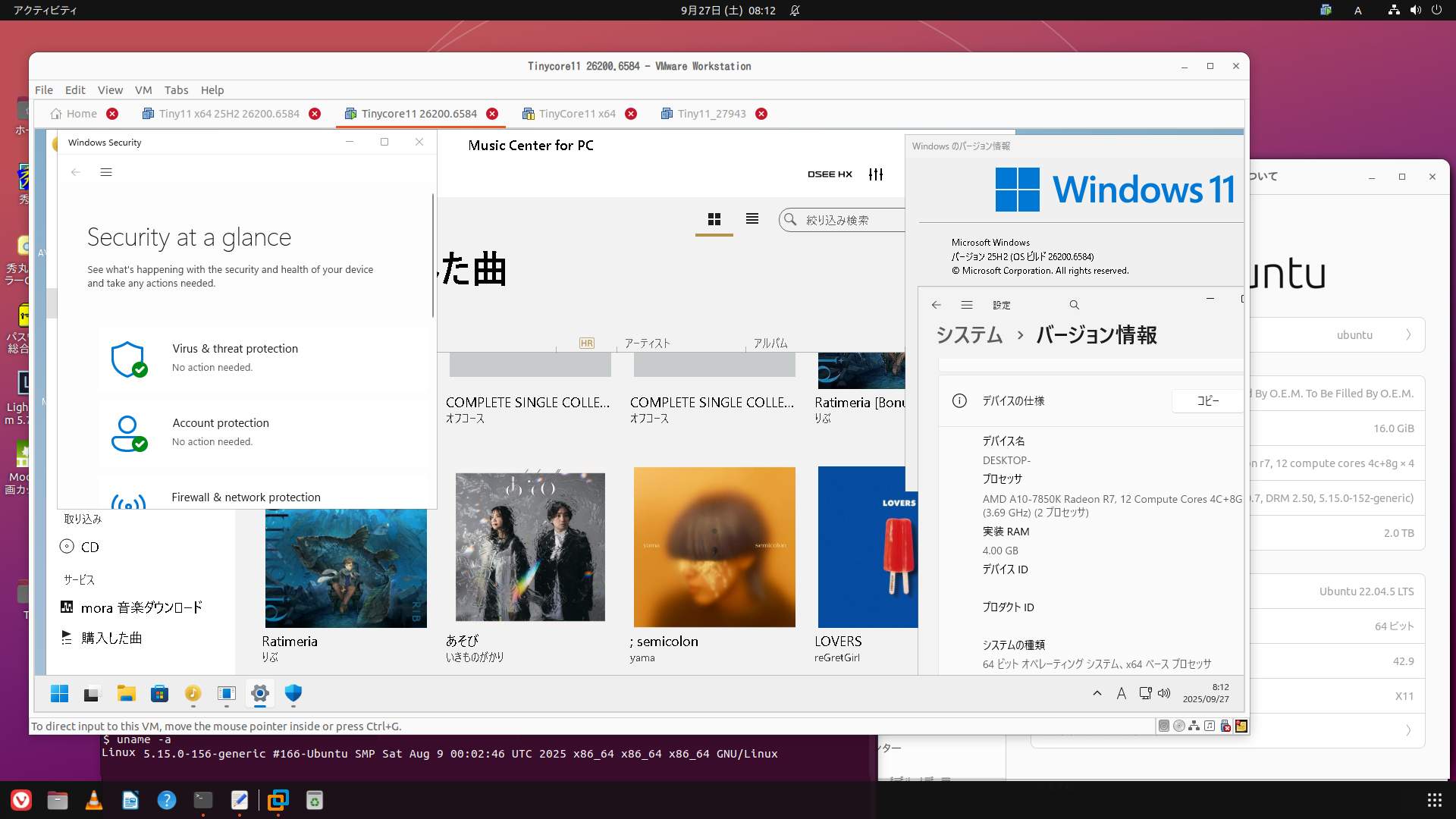Switch to TinyCore11 x64 tab
Image resolution: width=1456 pixels, height=819 pixels.
pos(577,114)
